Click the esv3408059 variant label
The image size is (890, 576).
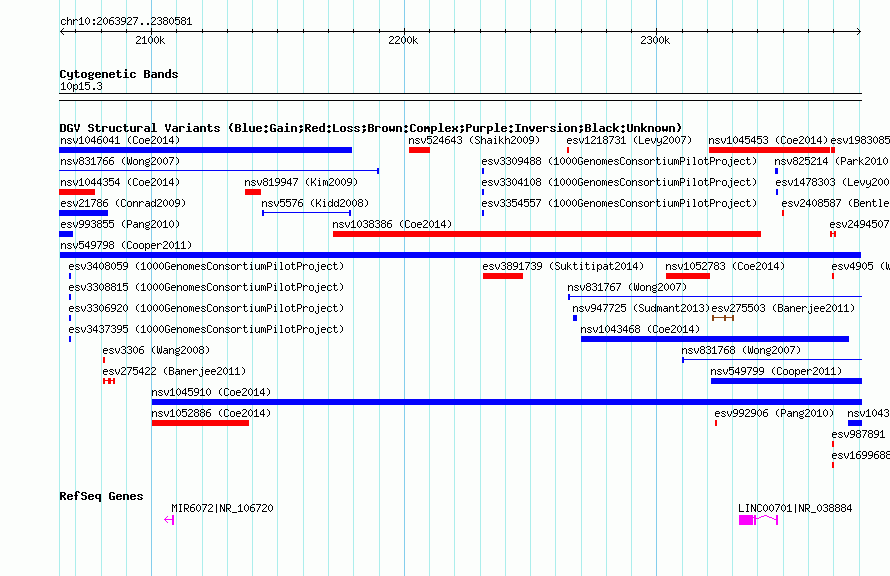(206, 266)
